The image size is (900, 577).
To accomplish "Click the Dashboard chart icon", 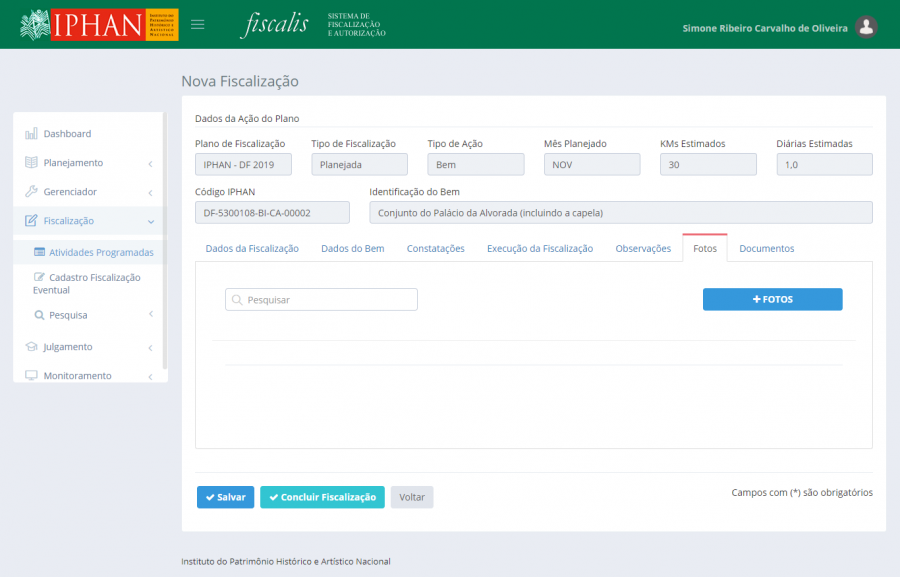I will pos(31,134).
